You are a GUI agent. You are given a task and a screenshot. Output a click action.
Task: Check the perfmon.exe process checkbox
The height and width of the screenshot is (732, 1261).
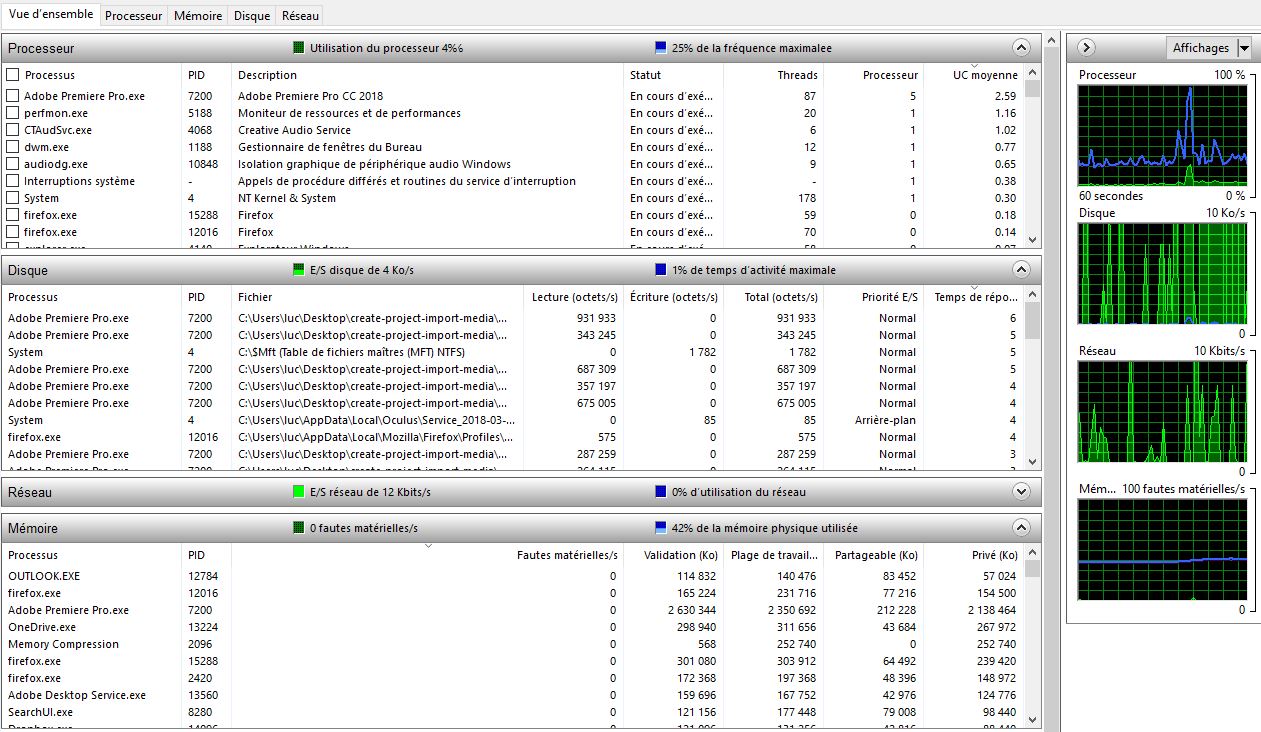point(13,113)
